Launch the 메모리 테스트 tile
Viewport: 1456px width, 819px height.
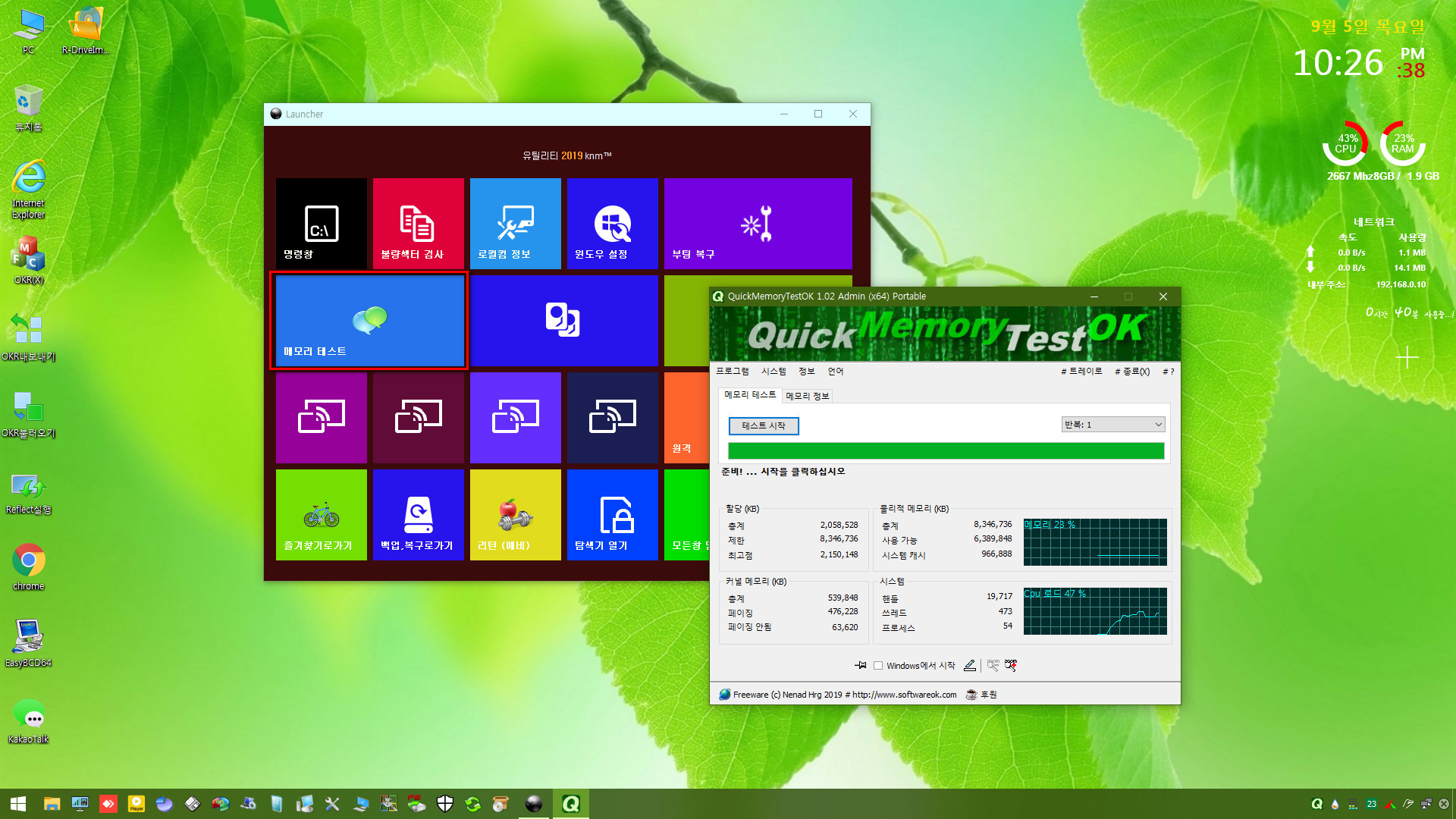pyautogui.click(x=370, y=321)
